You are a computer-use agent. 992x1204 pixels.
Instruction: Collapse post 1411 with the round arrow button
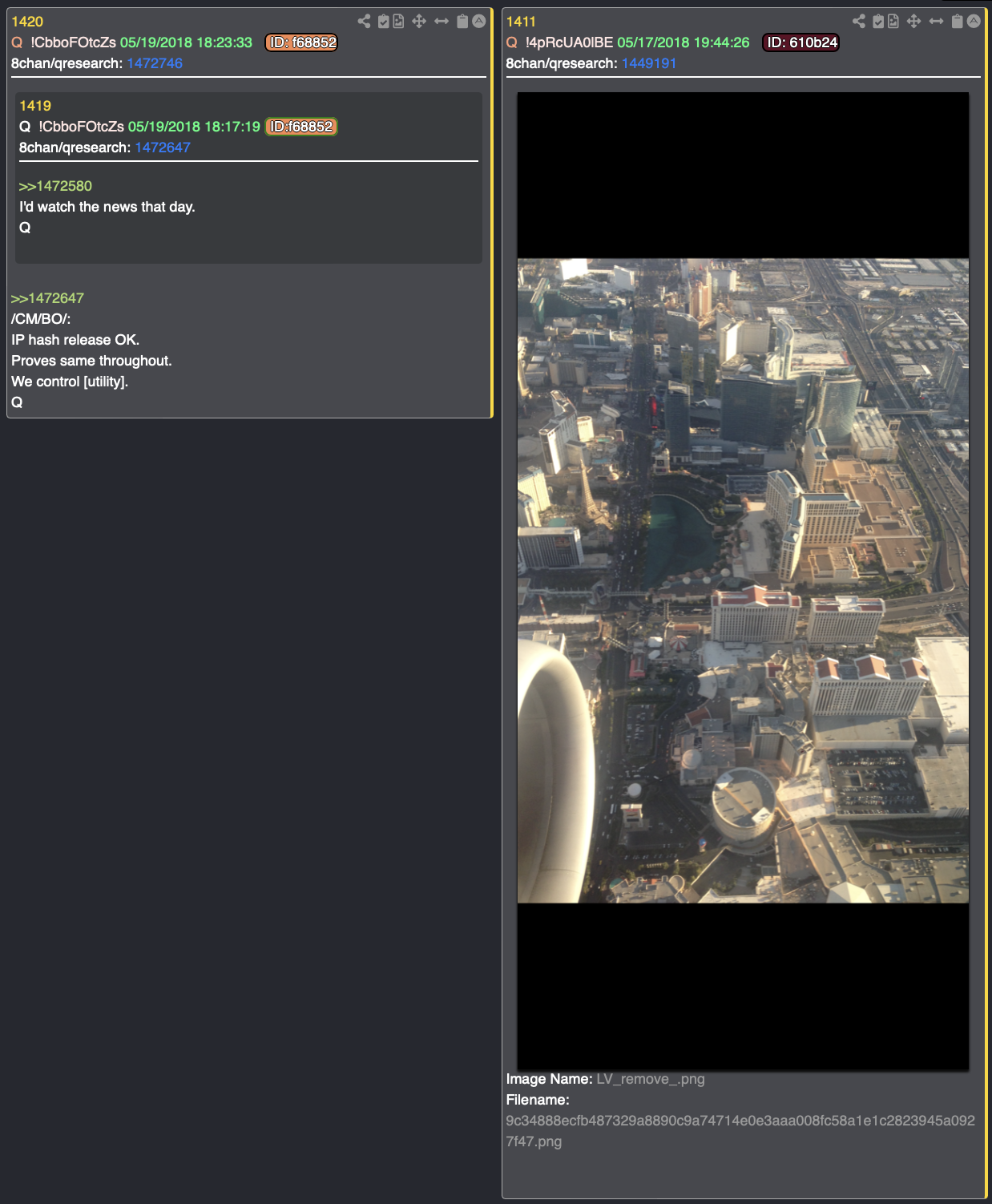(974, 22)
